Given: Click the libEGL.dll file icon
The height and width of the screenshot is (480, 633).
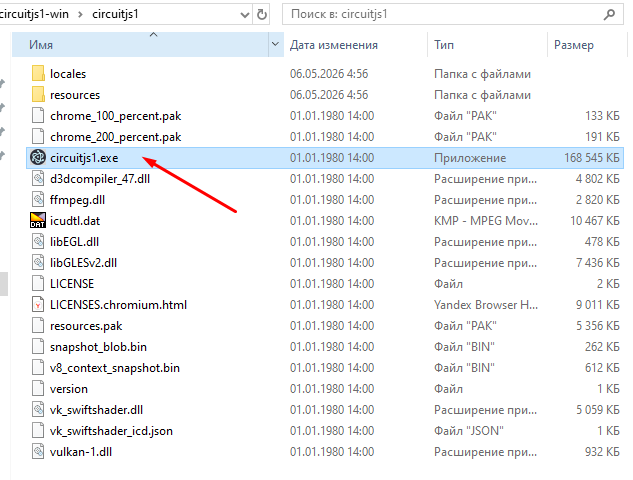Looking at the screenshot, I should pyautogui.click(x=38, y=241).
